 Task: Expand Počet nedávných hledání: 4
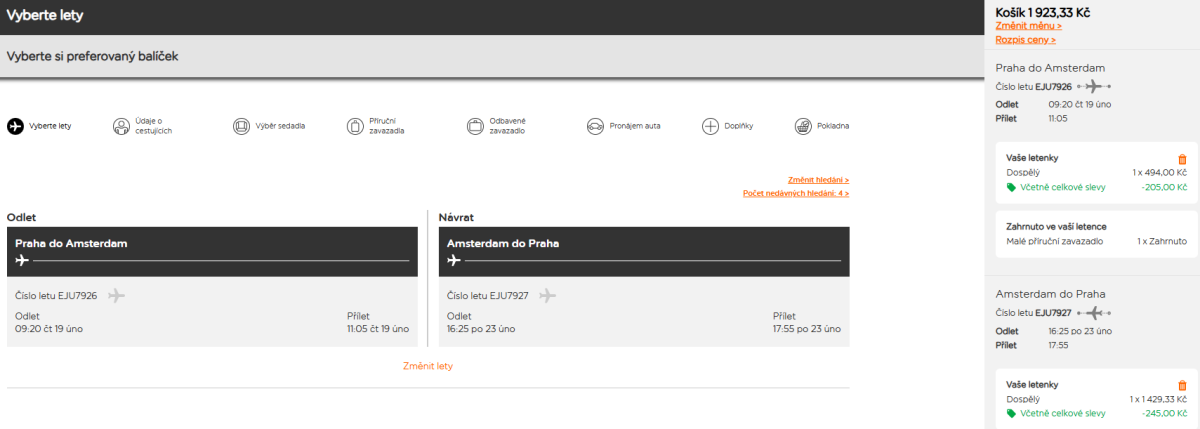(x=795, y=193)
